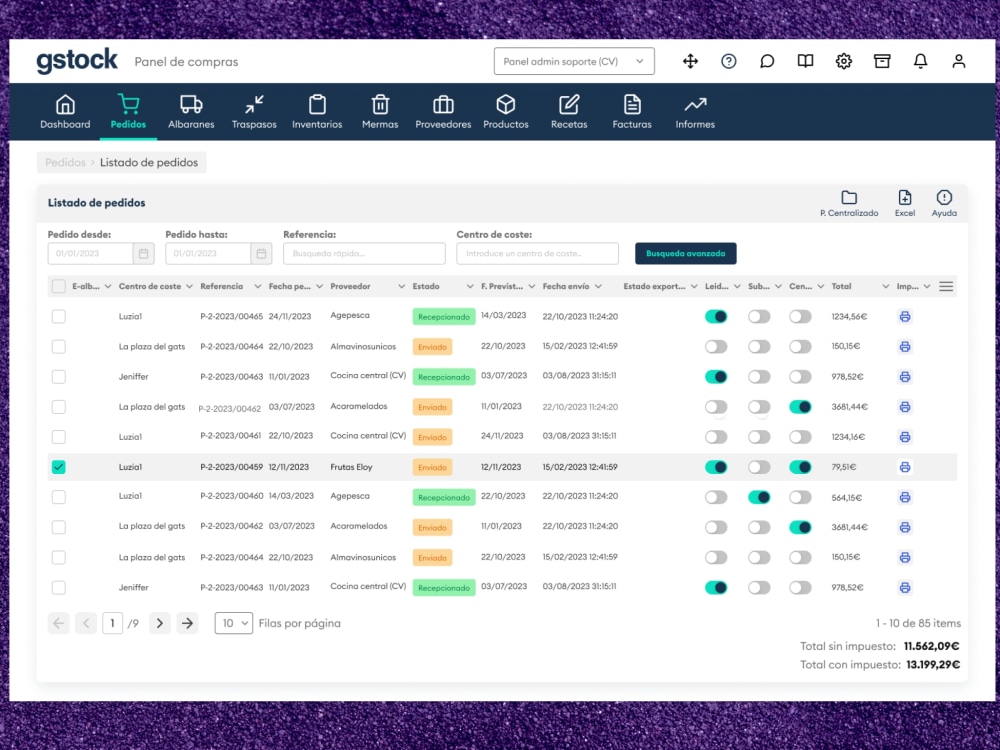Uncheck the selected row P-2-2023/00459
This screenshot has height=750, width=1000.
57,466
